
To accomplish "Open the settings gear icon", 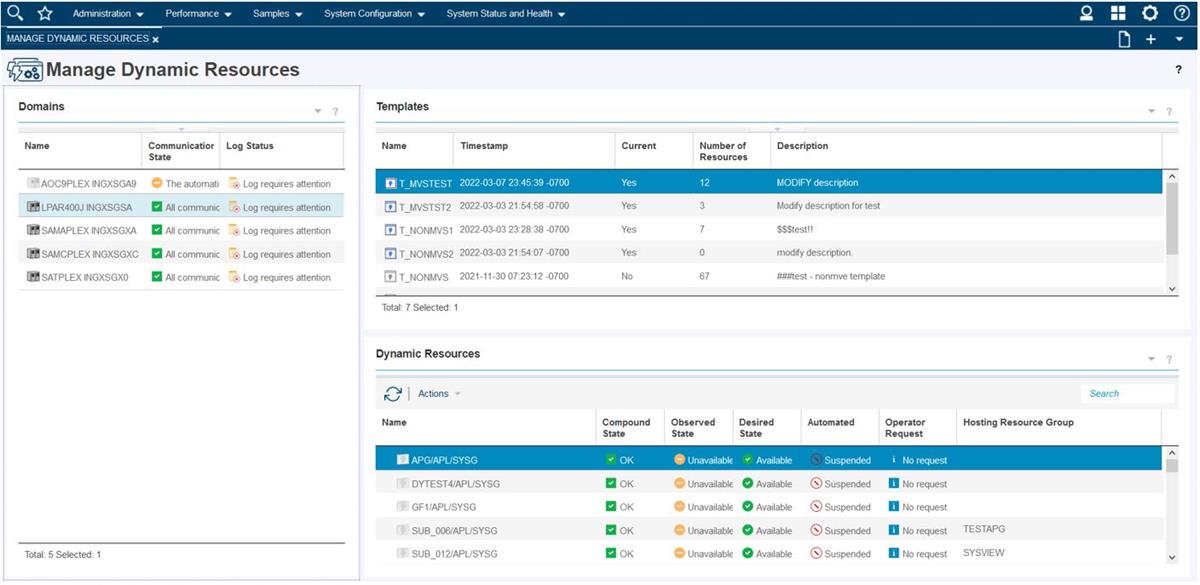I will point(1149,14).
